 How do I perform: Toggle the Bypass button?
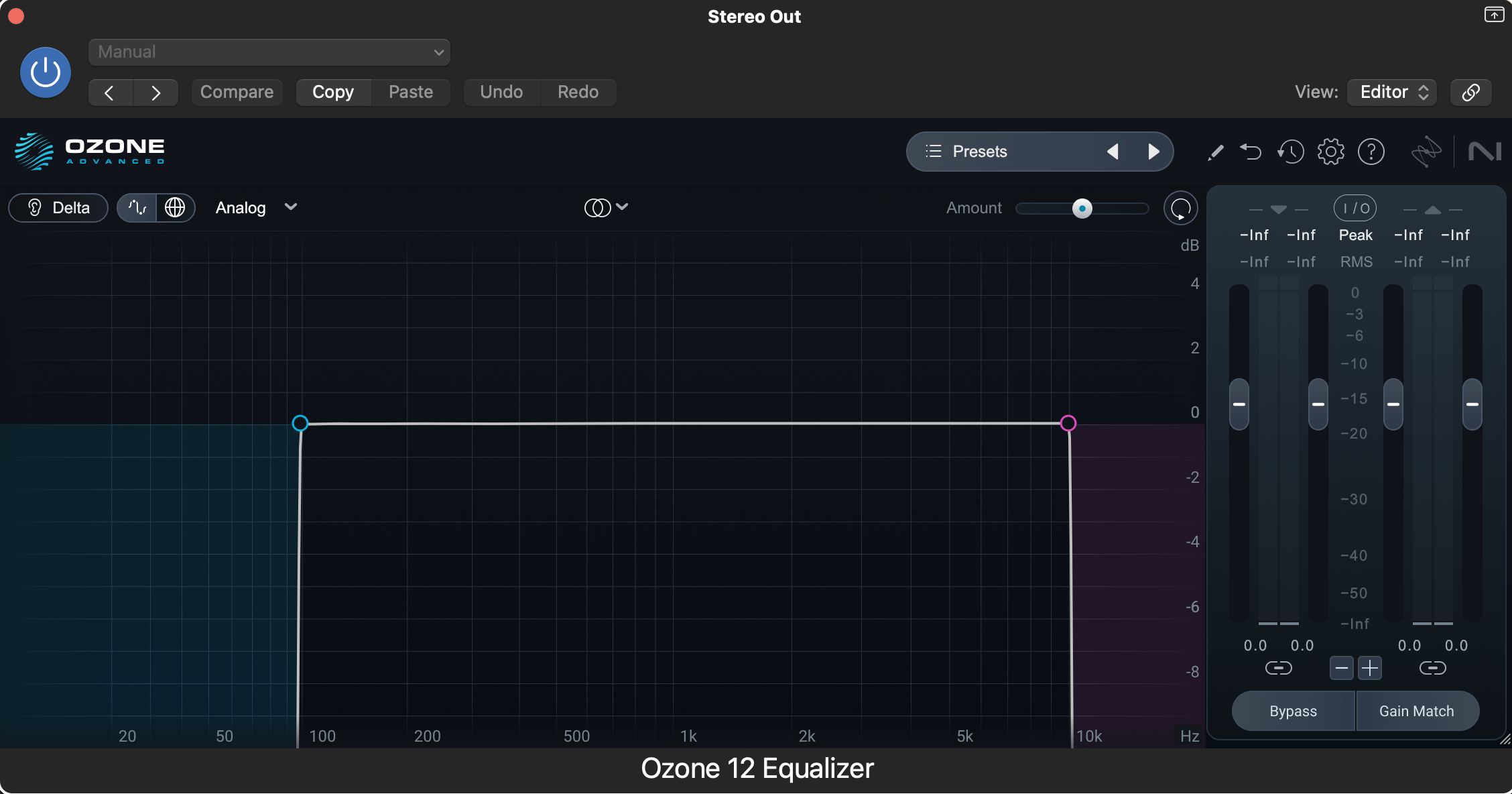[1293, 711]
